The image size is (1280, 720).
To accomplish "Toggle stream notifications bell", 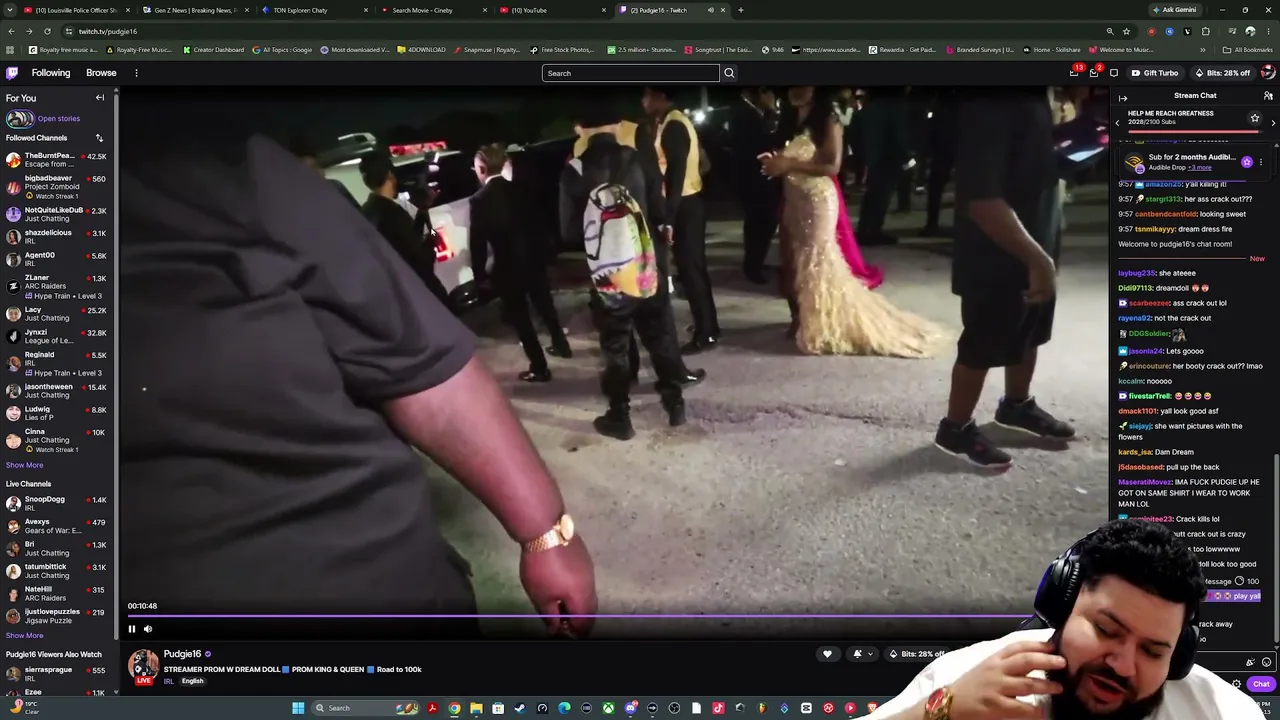I will 857,654.
